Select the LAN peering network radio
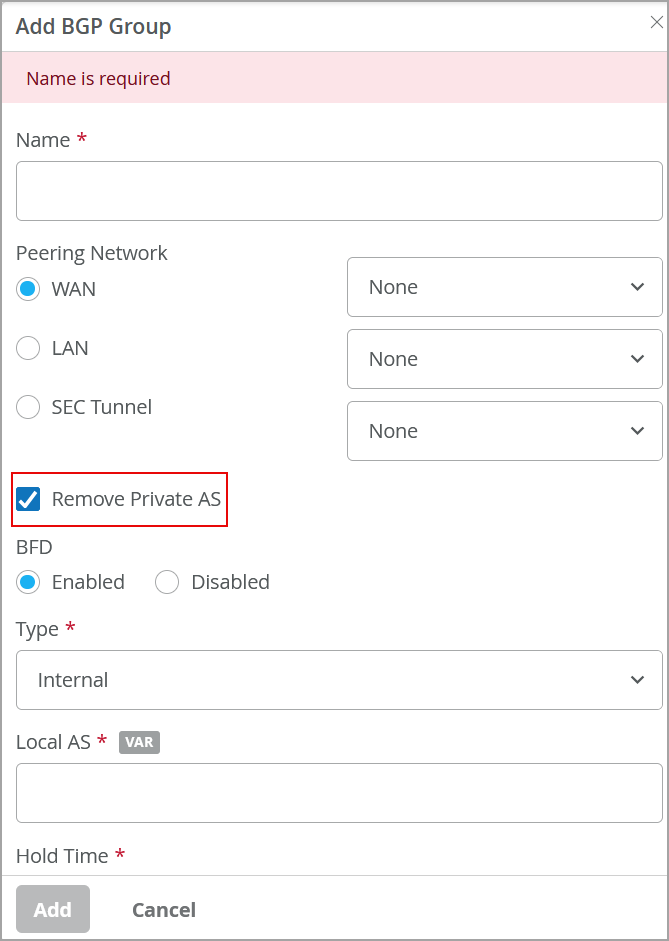 pos(28,348)
